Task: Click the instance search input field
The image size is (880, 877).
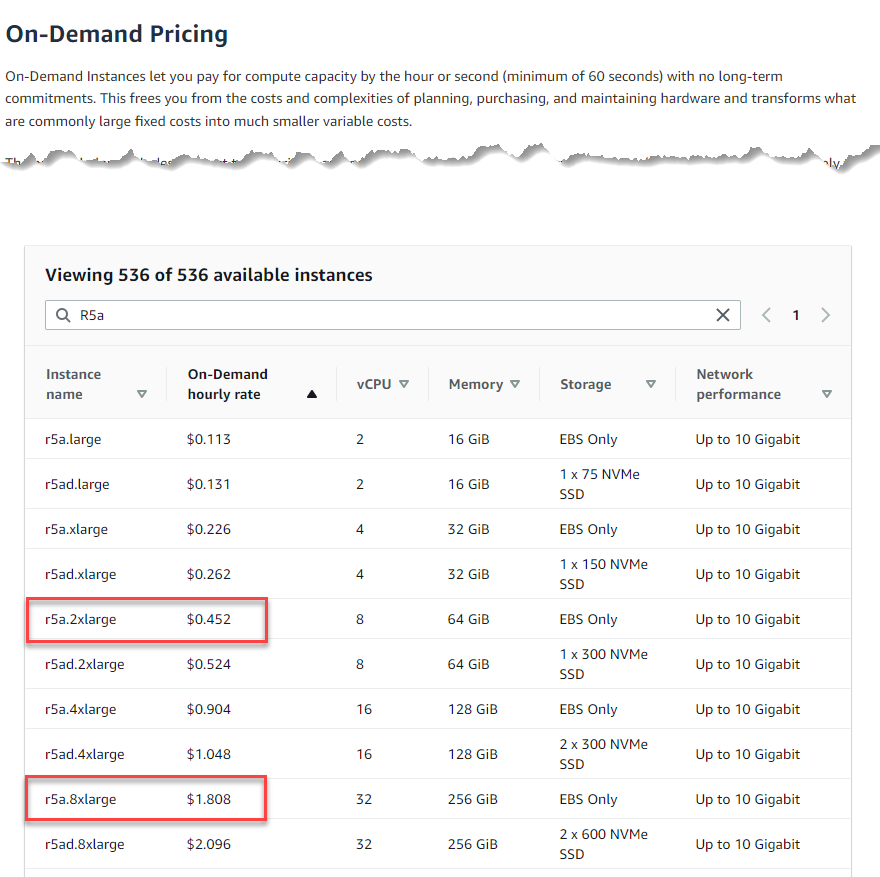Action: click(390, 315)
